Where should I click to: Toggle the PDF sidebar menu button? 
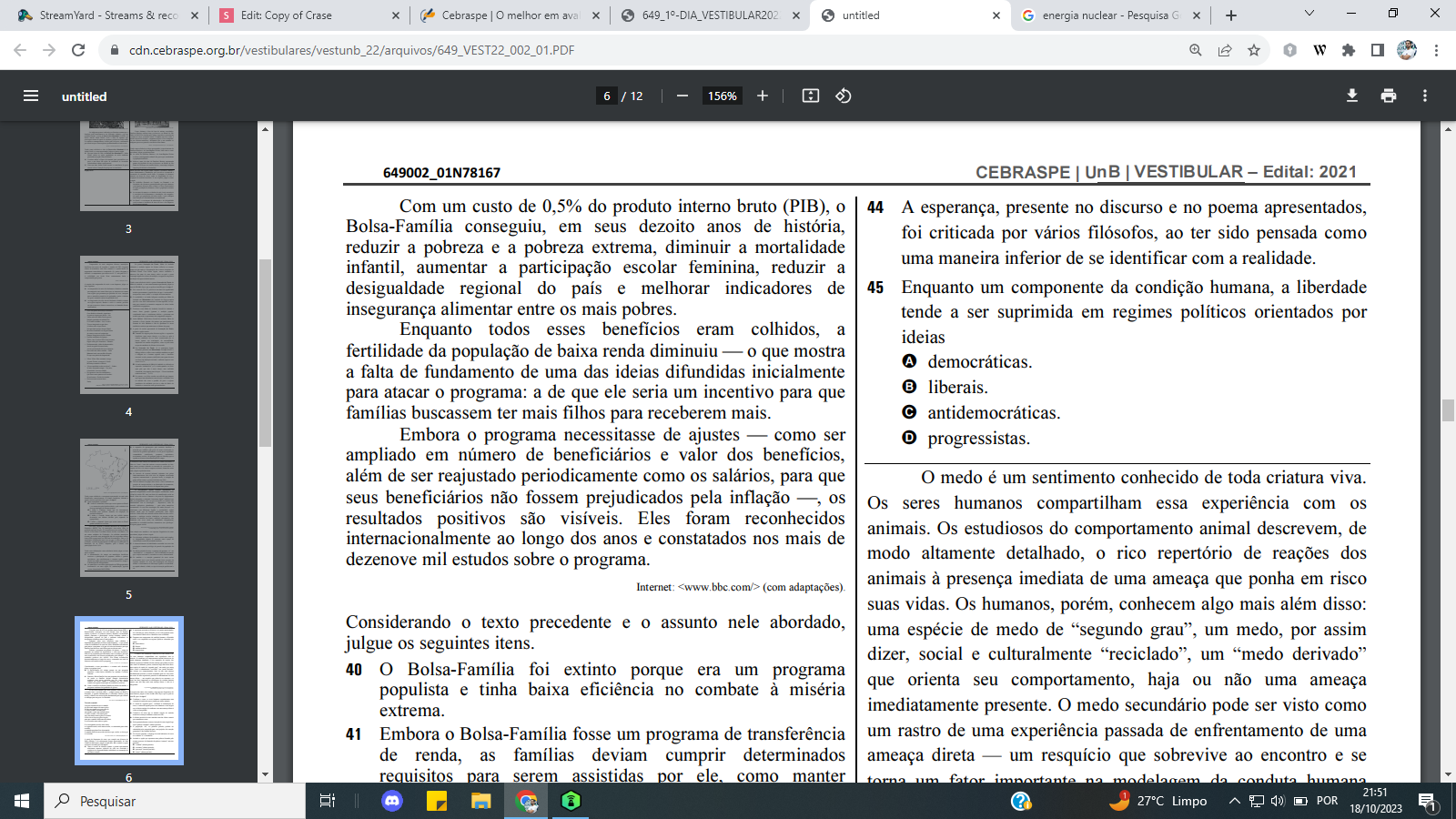pos(31,96)
